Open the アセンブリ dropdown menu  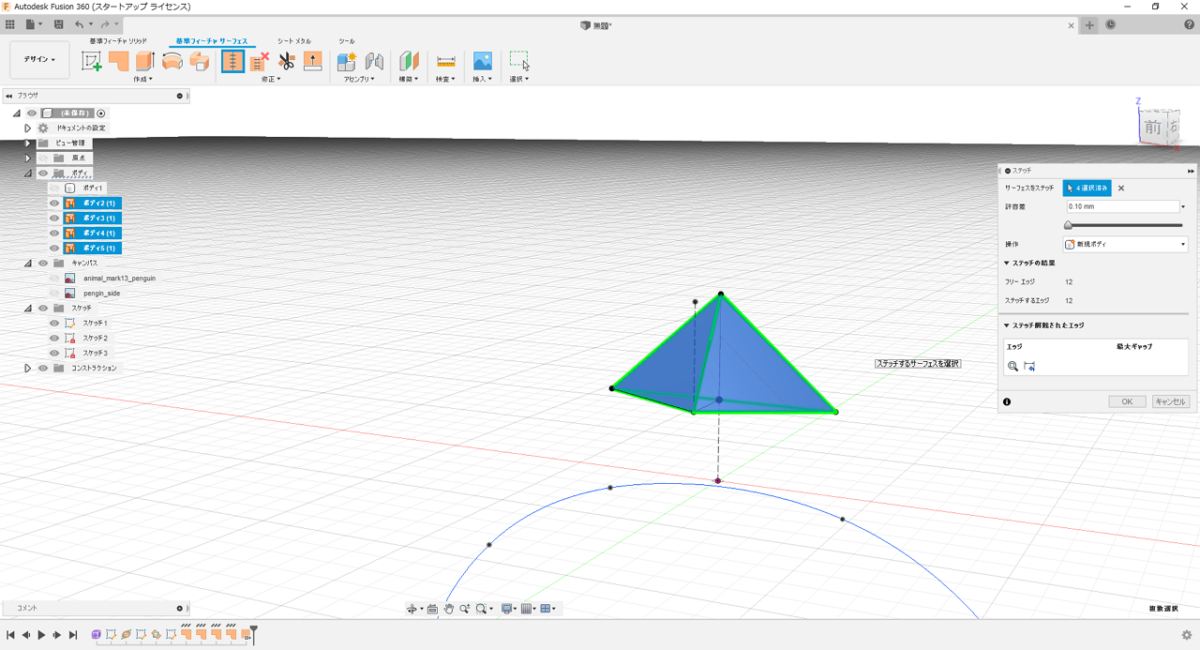[360, 79]
